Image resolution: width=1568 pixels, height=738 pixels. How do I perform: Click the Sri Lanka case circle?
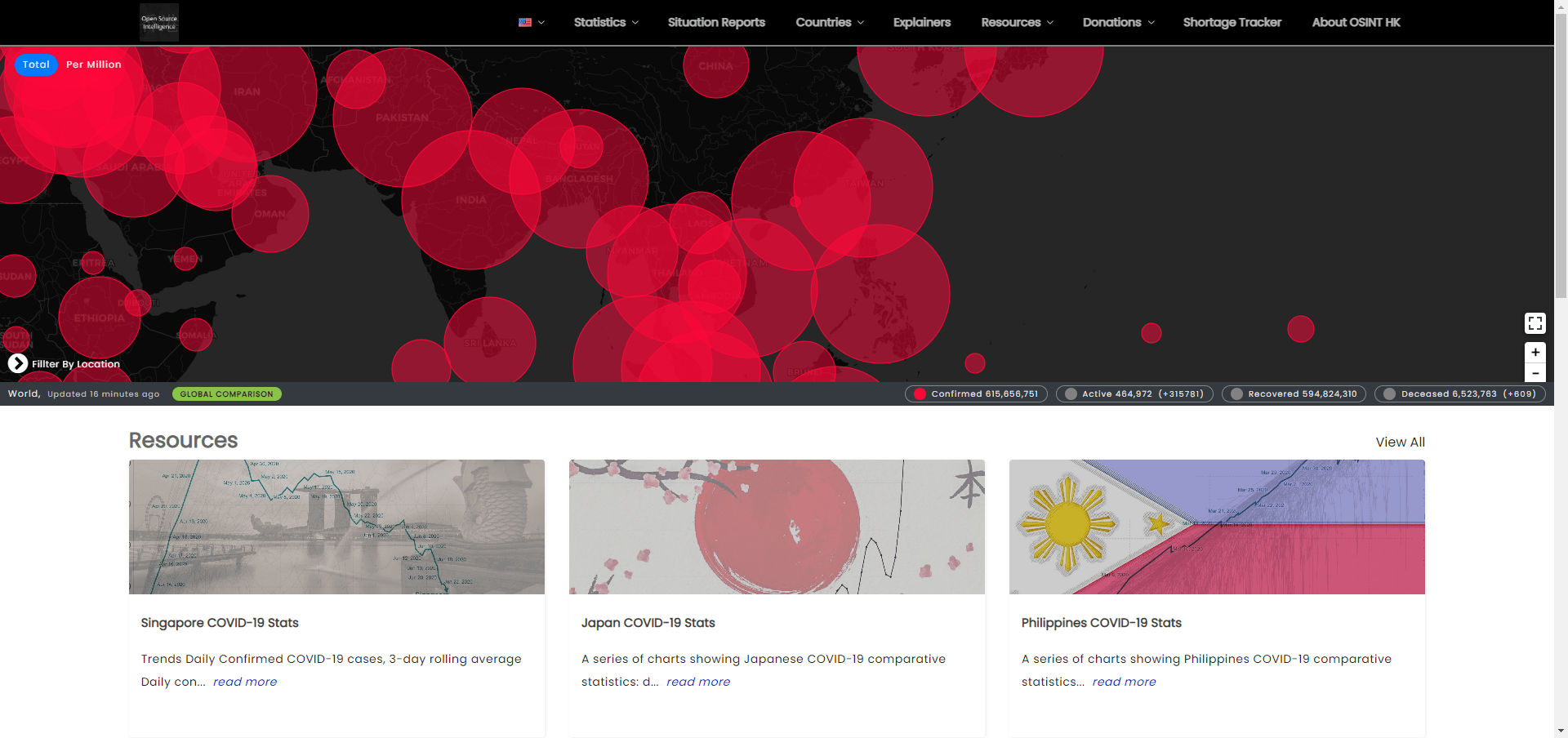(490, 343)
